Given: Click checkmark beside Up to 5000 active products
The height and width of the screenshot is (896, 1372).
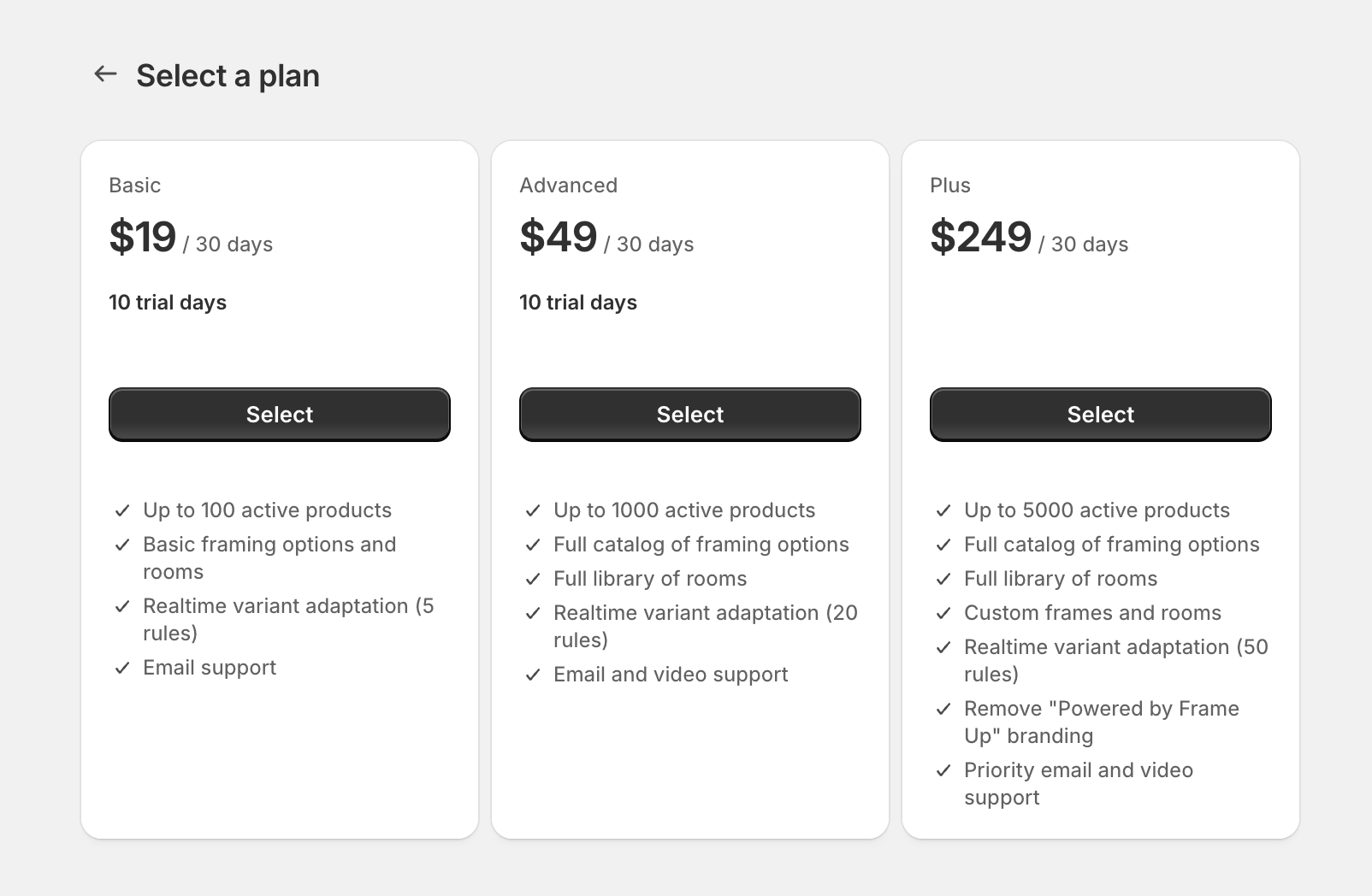Looking at the screenshot, I should [x=943, y=511].
